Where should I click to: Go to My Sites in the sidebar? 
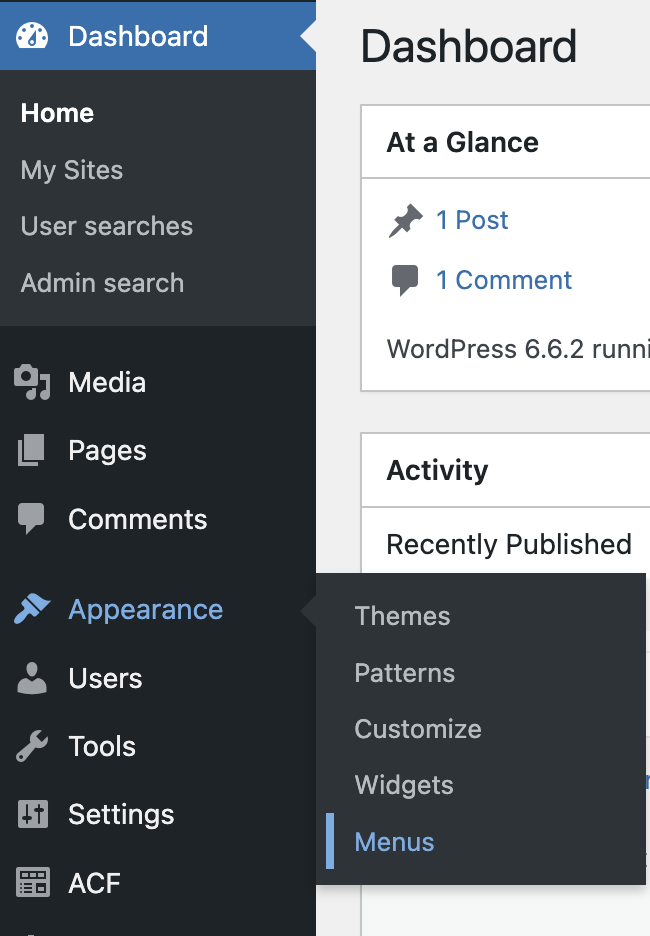(x=72, y=170)
